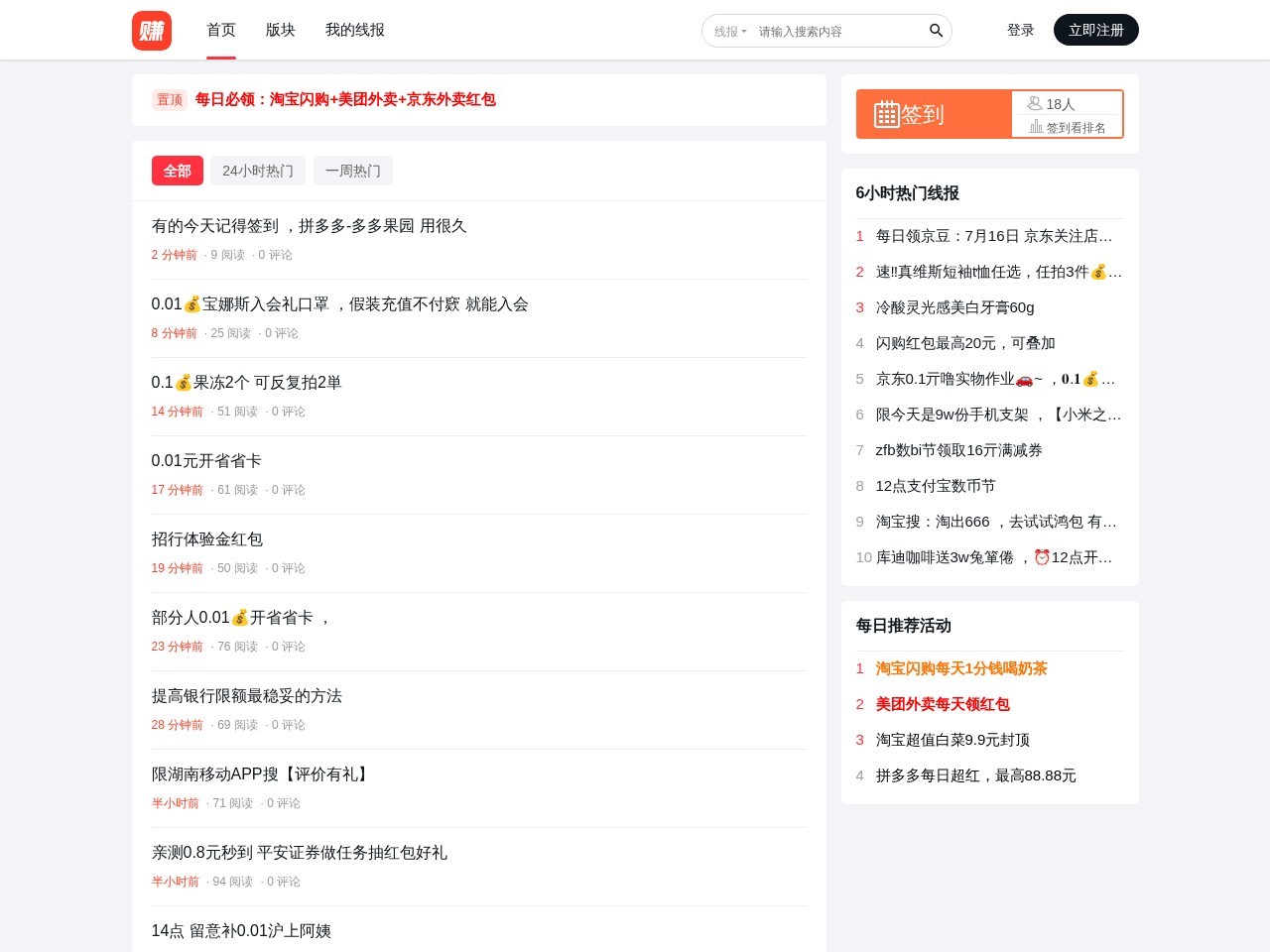Click 18人 check-in count
This screenshot has width=1270, height=952.
coord(1061,104)
